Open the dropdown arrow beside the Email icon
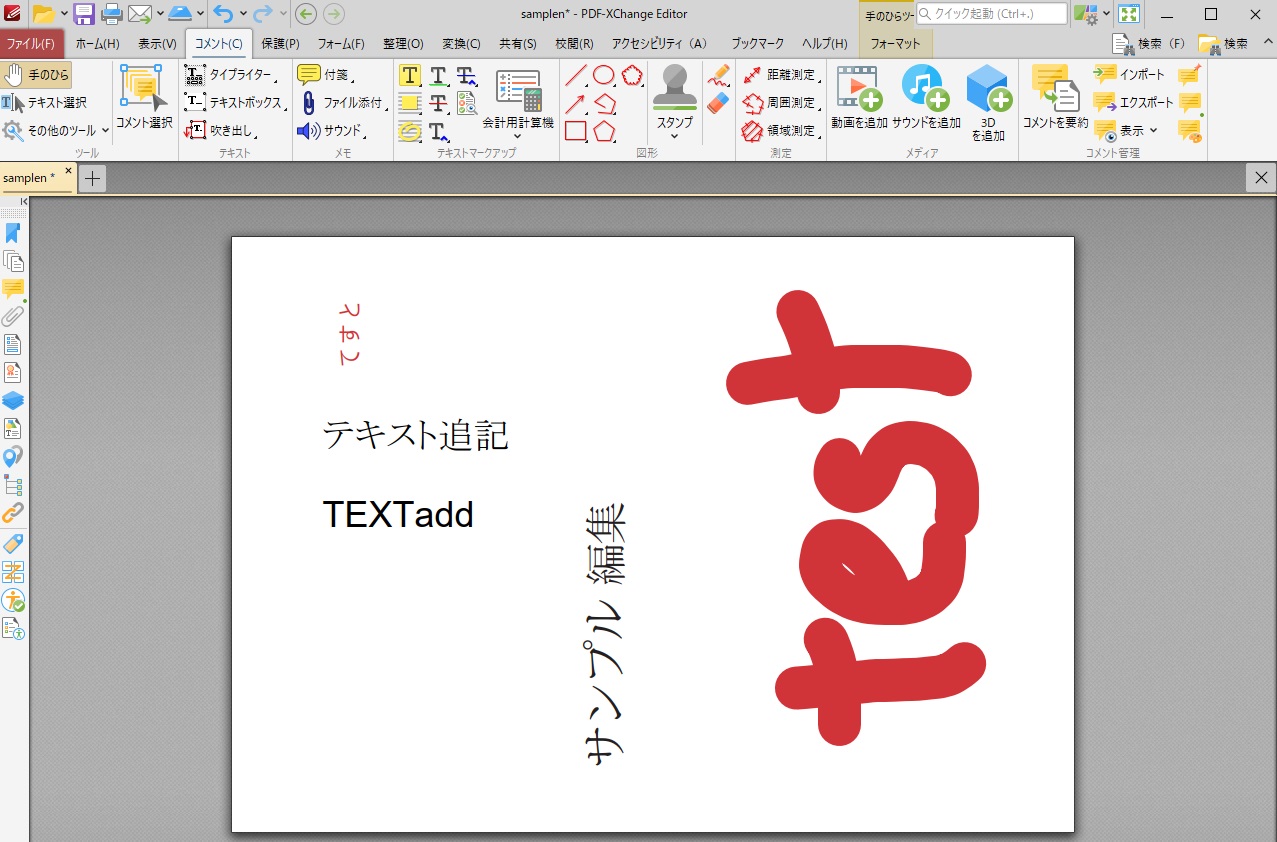 159,14
